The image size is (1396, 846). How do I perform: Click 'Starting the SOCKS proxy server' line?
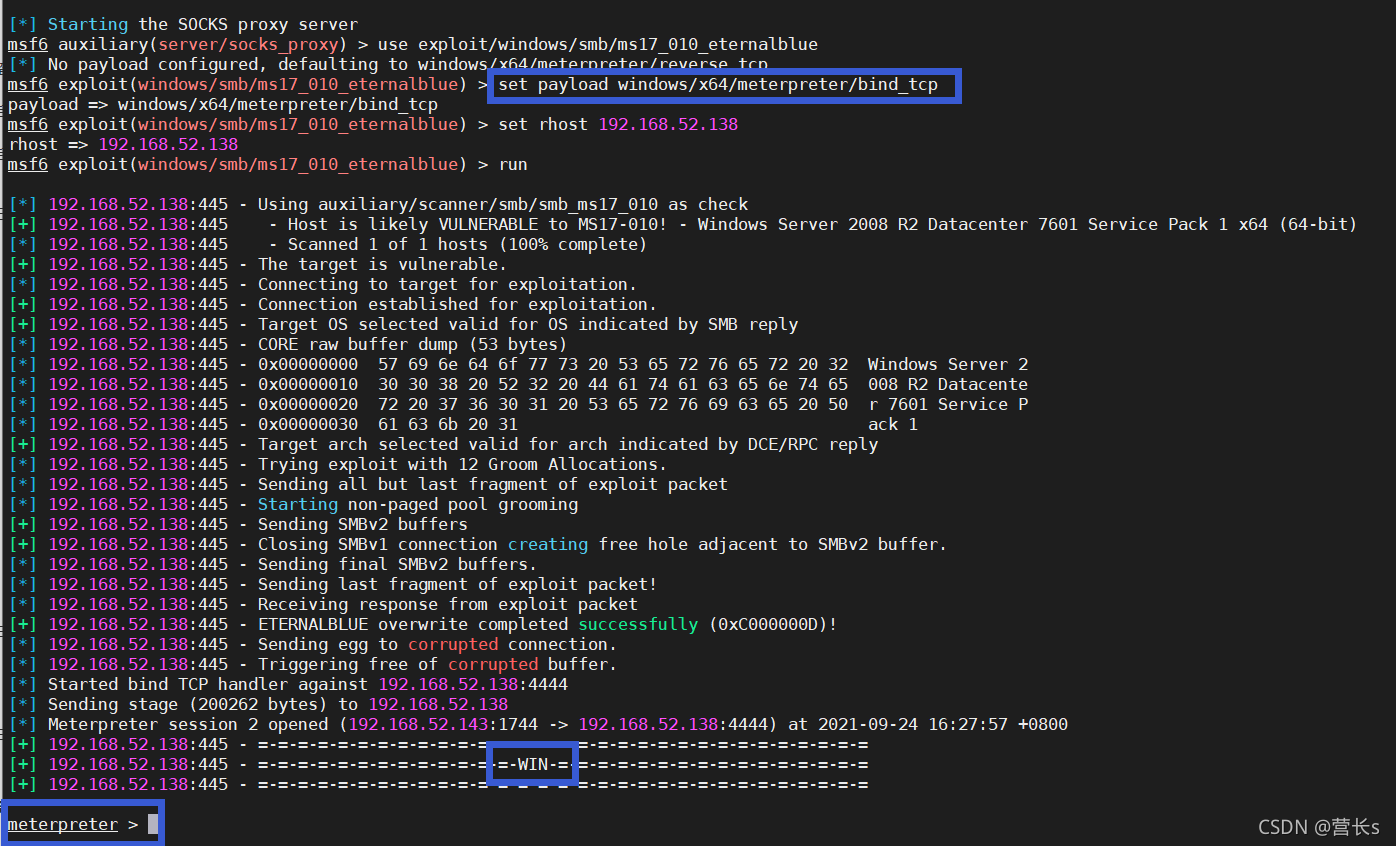point(183,24)
